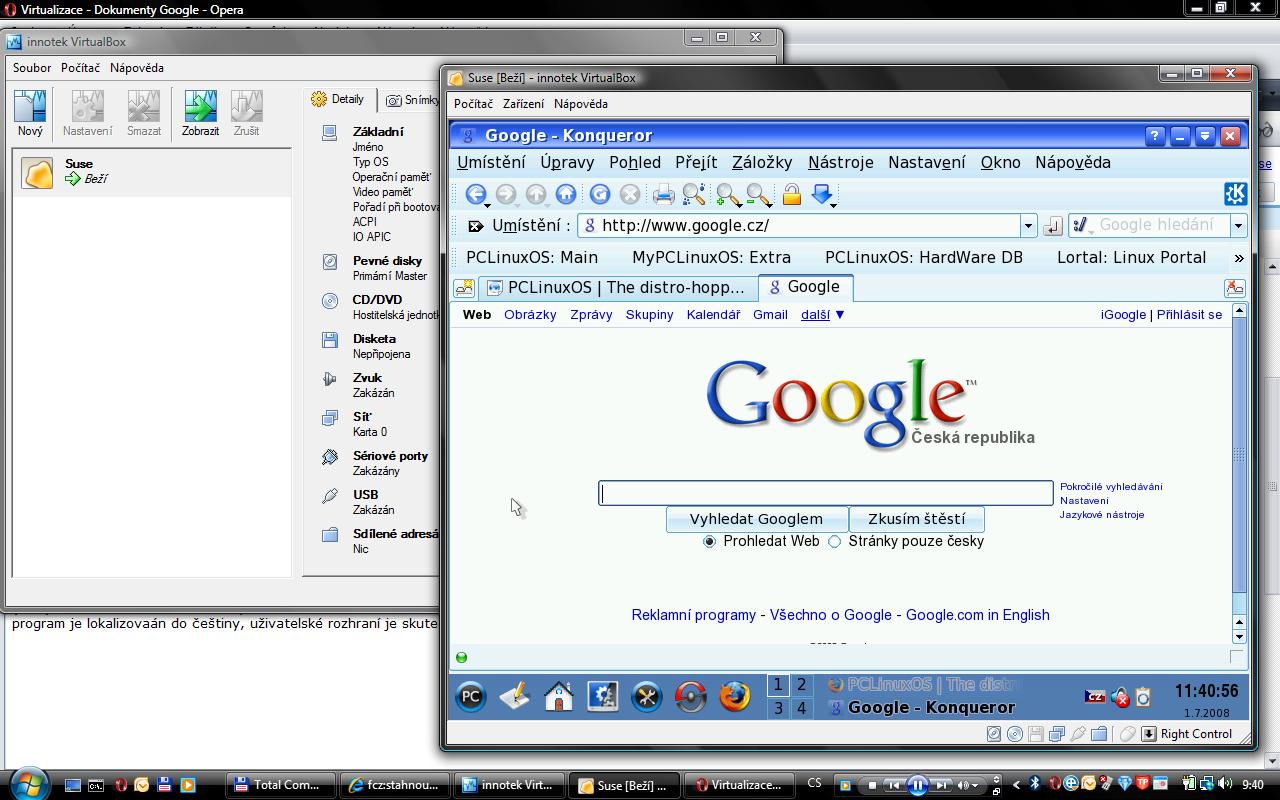Clear the location bar with the black X icon

click(475, 226)
